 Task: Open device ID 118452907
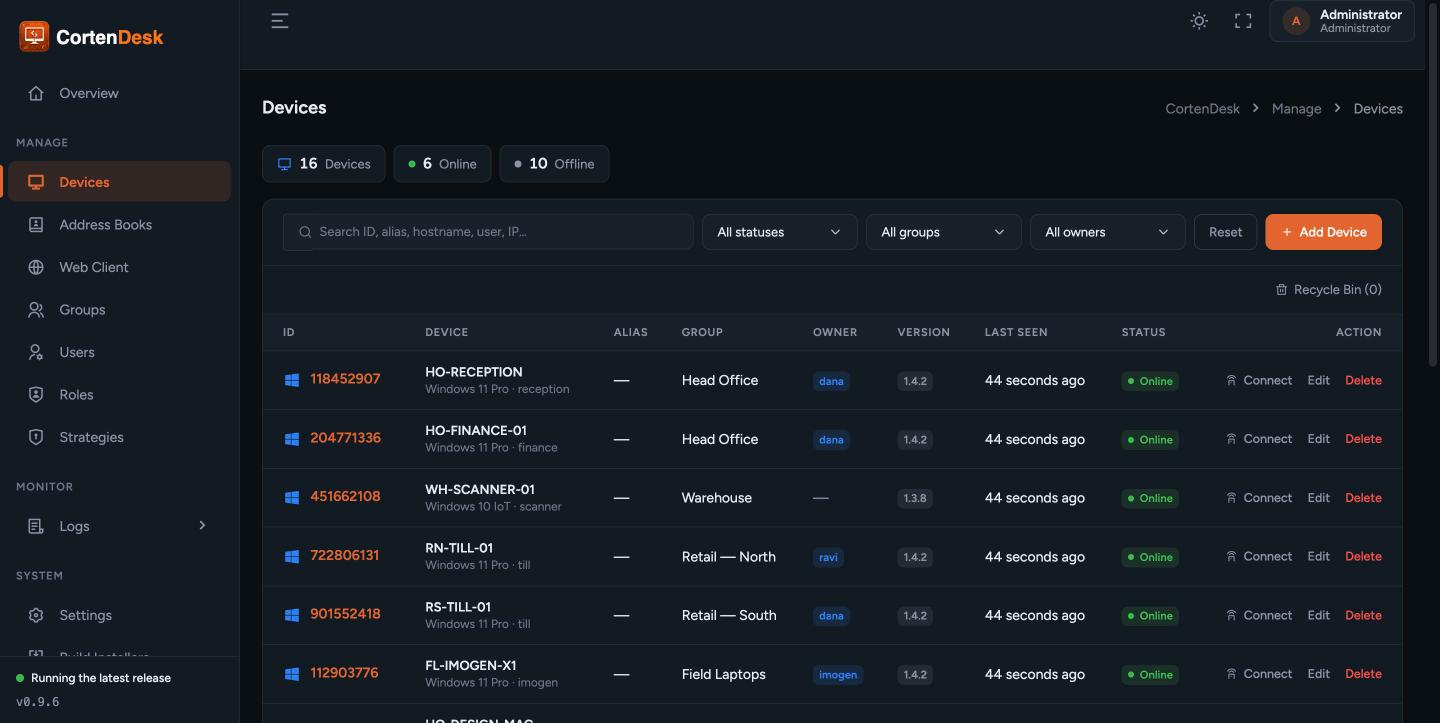345,379
